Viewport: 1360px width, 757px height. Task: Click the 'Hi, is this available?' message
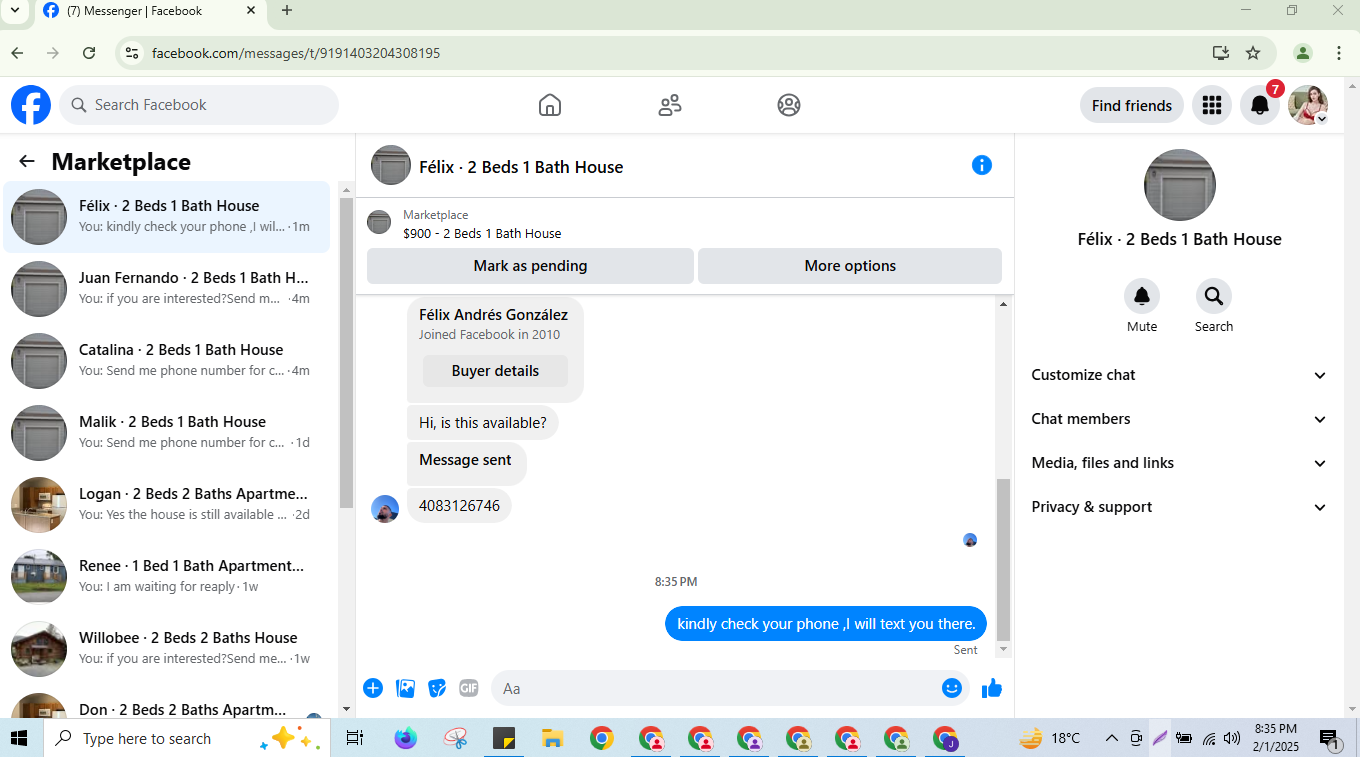[x=483, y=423]
